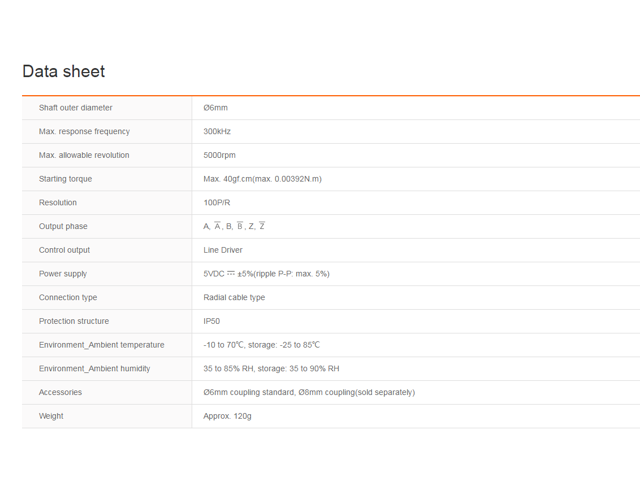Click the Radial cable type value

[234, 297]
